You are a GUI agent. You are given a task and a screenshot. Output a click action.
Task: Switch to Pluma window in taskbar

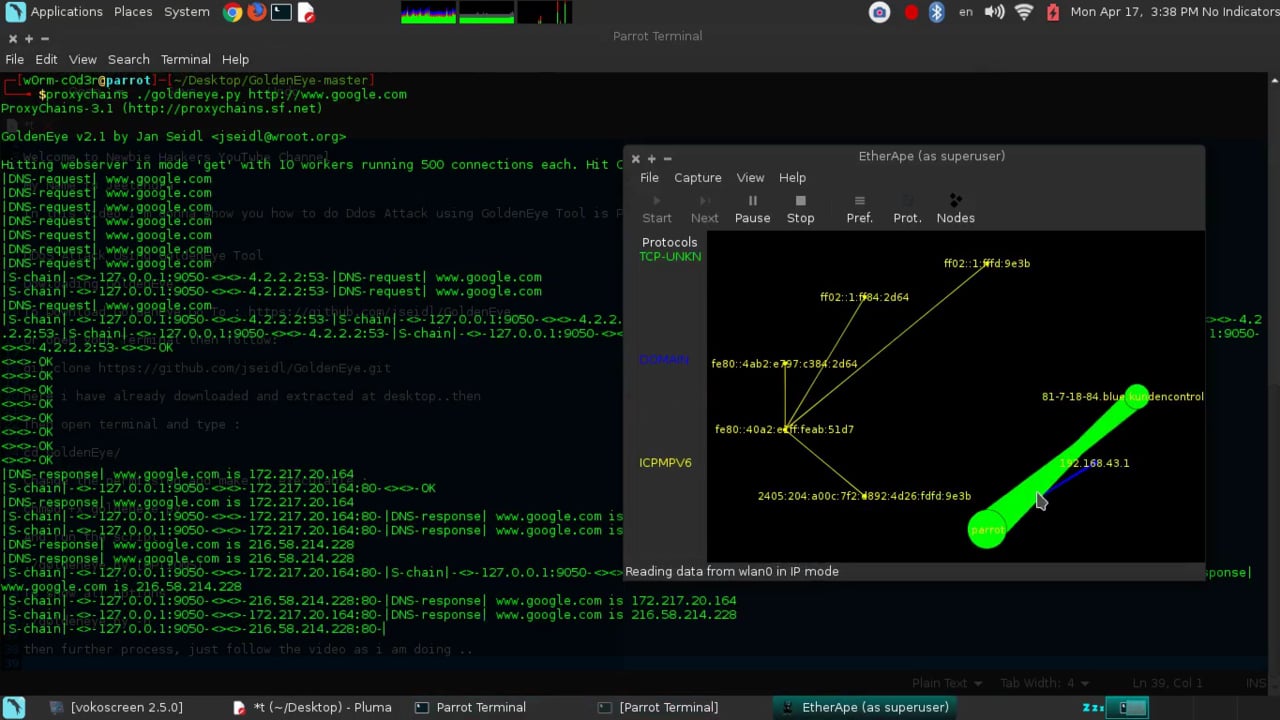tap(312, 707)
